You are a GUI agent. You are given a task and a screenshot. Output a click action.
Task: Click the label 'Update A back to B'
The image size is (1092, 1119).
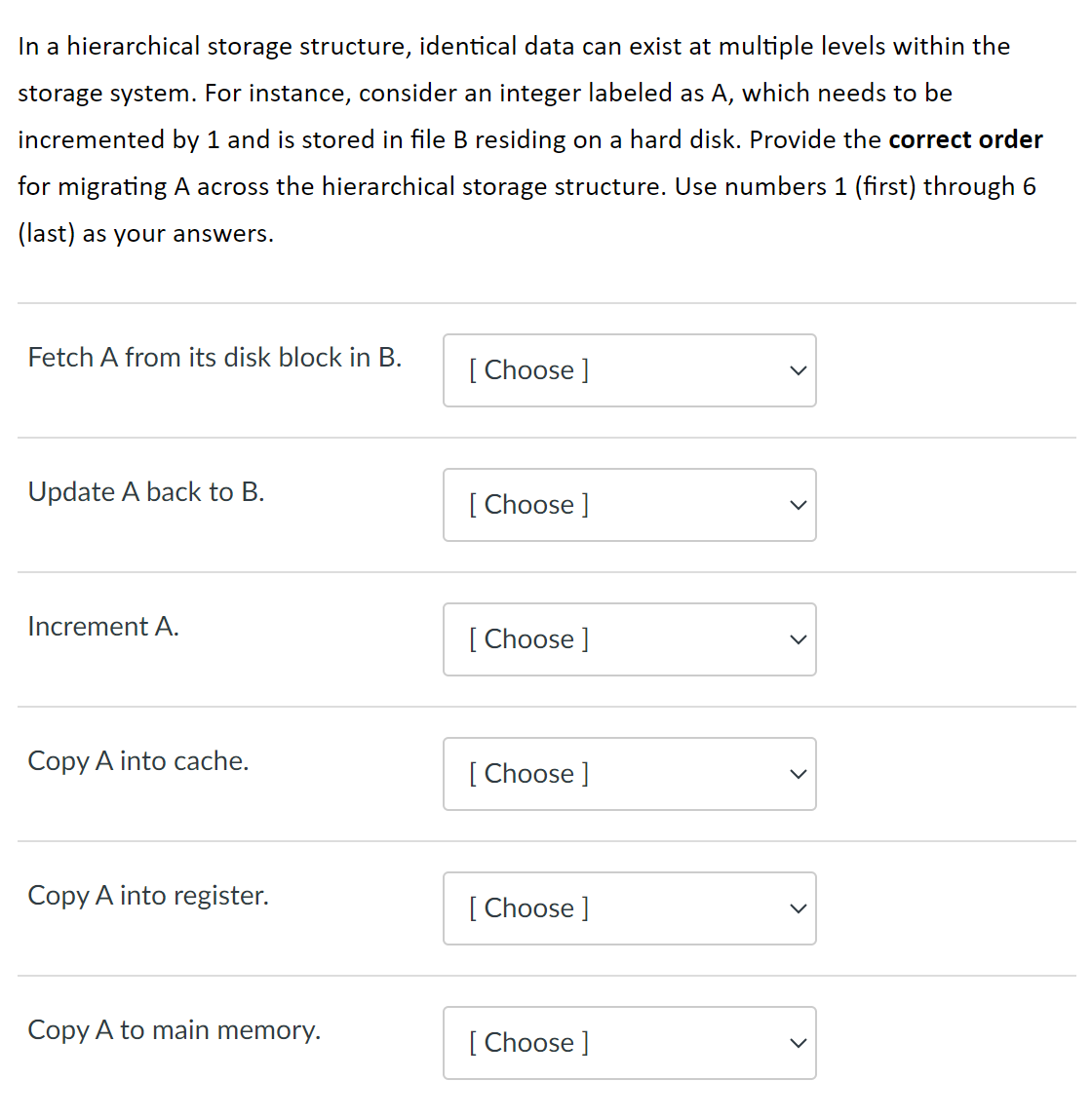(146, 492)
